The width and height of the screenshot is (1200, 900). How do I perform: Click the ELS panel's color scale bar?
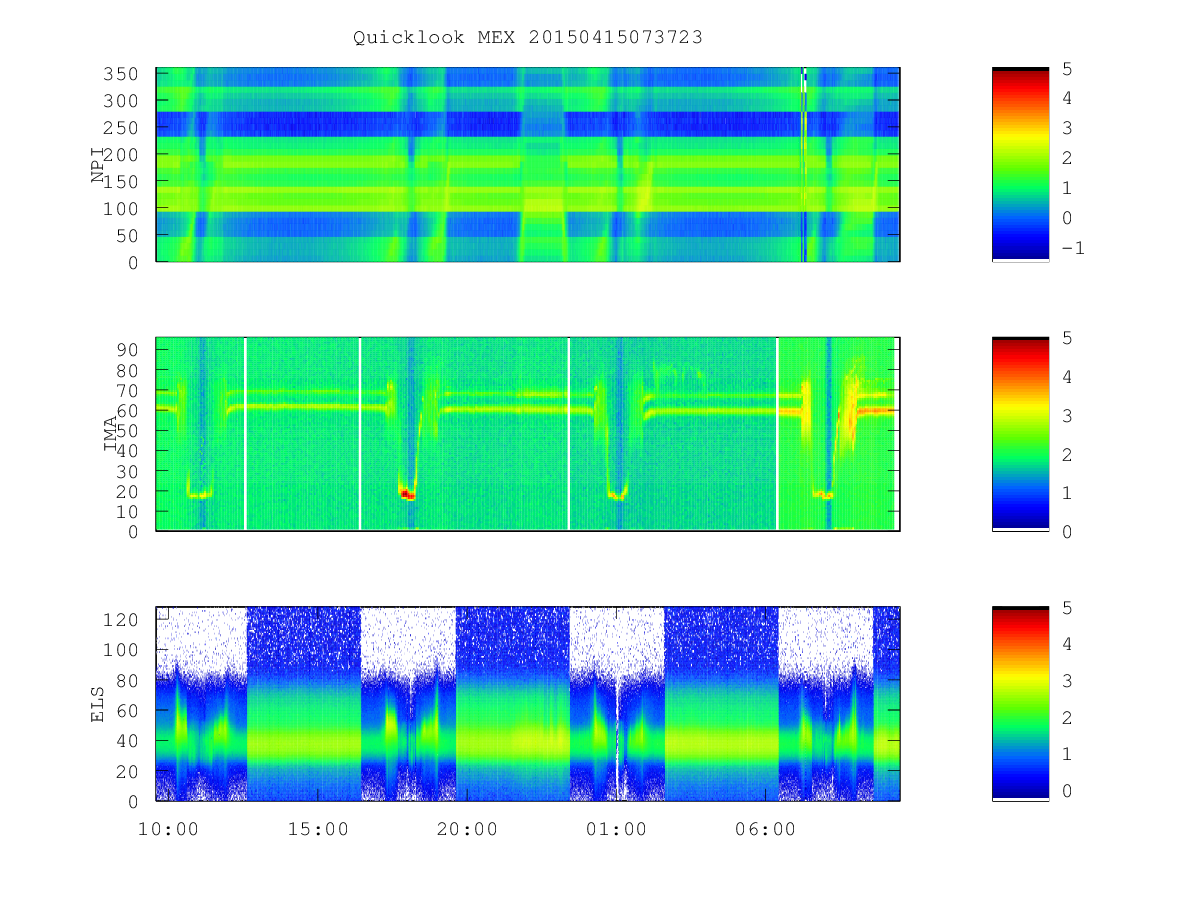pyautogui.click(x=1020, y=704)
